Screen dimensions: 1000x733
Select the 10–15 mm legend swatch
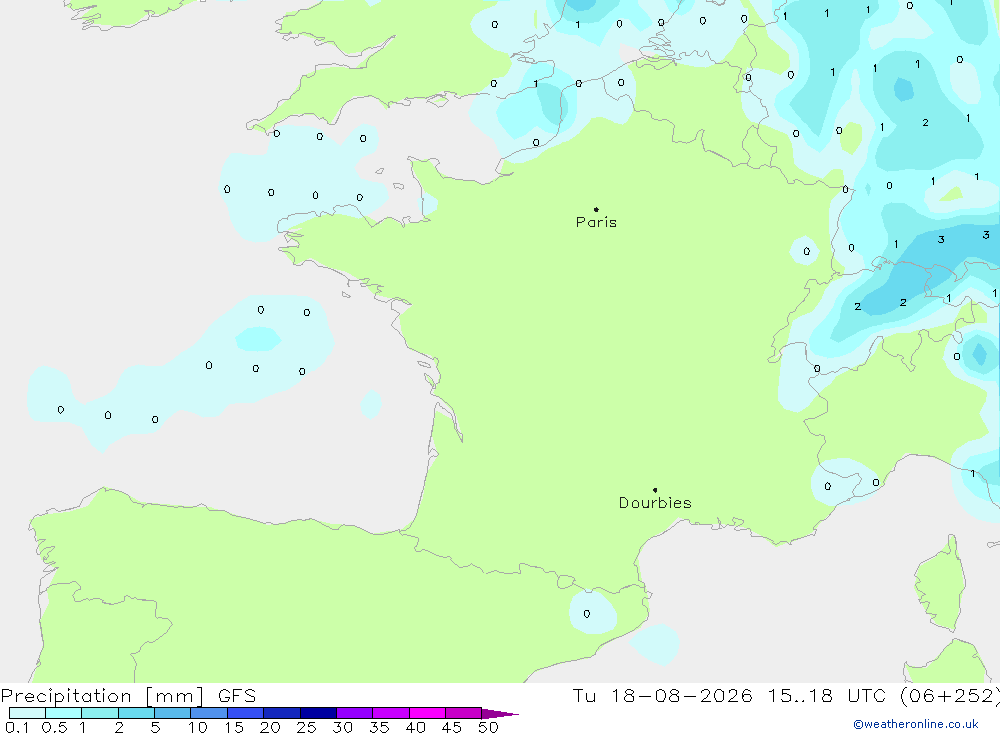point(209,713)
